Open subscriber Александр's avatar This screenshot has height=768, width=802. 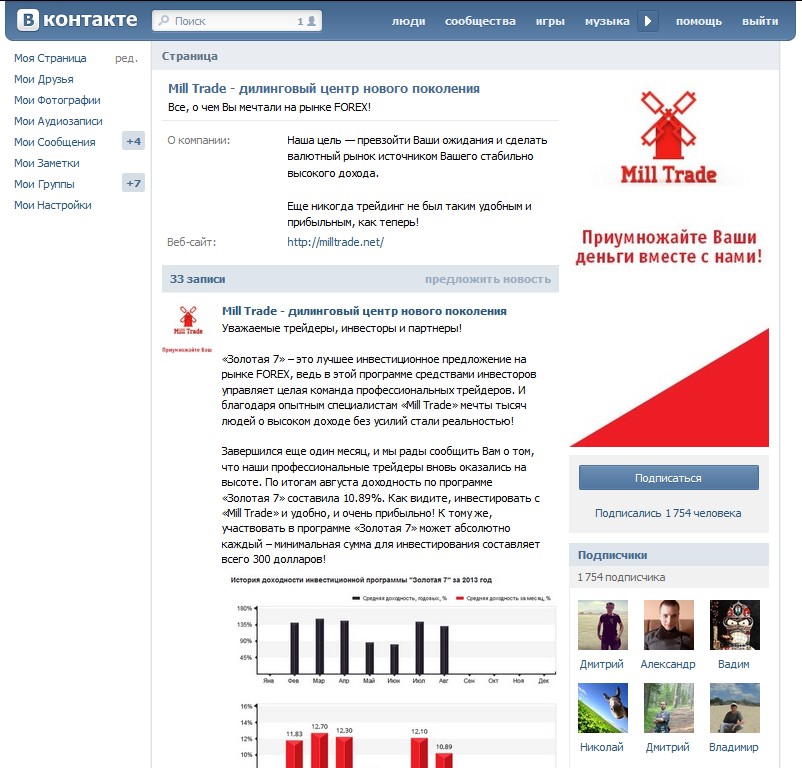click(x=669, y=625)
